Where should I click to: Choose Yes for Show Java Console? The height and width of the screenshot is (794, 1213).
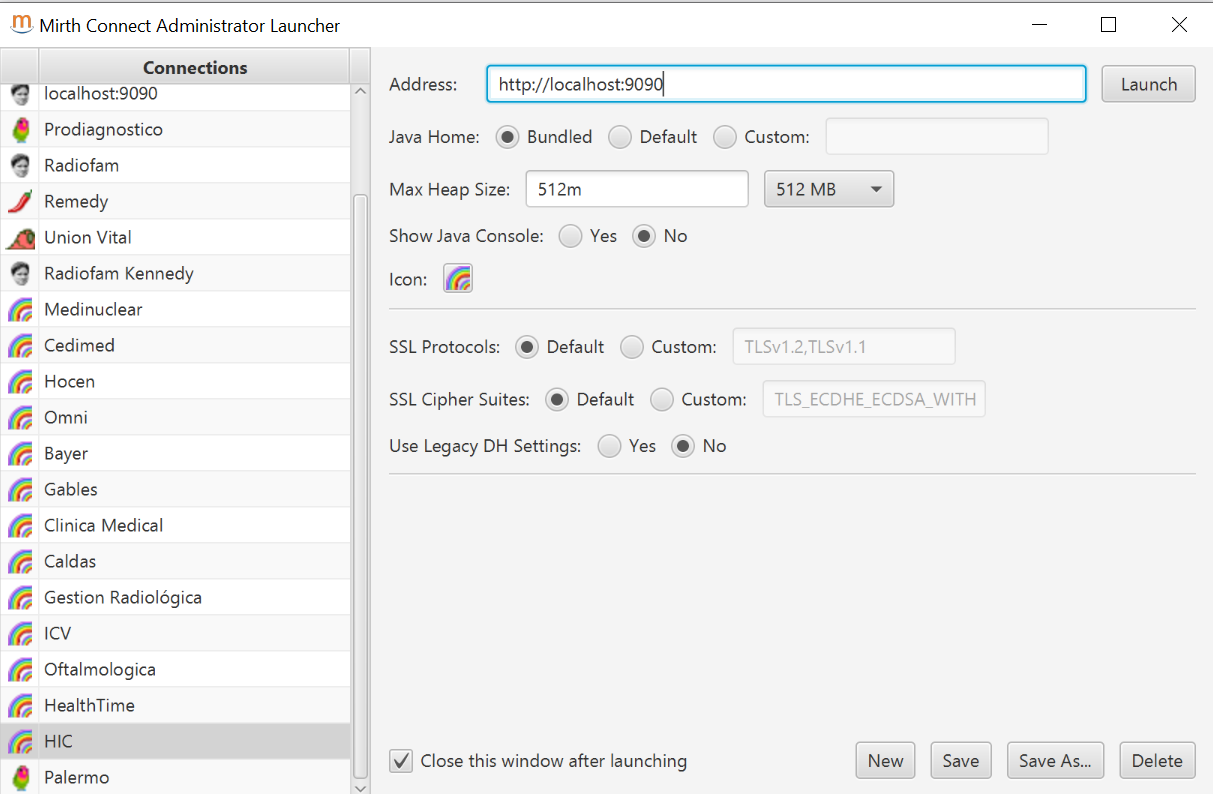point(570,236)
